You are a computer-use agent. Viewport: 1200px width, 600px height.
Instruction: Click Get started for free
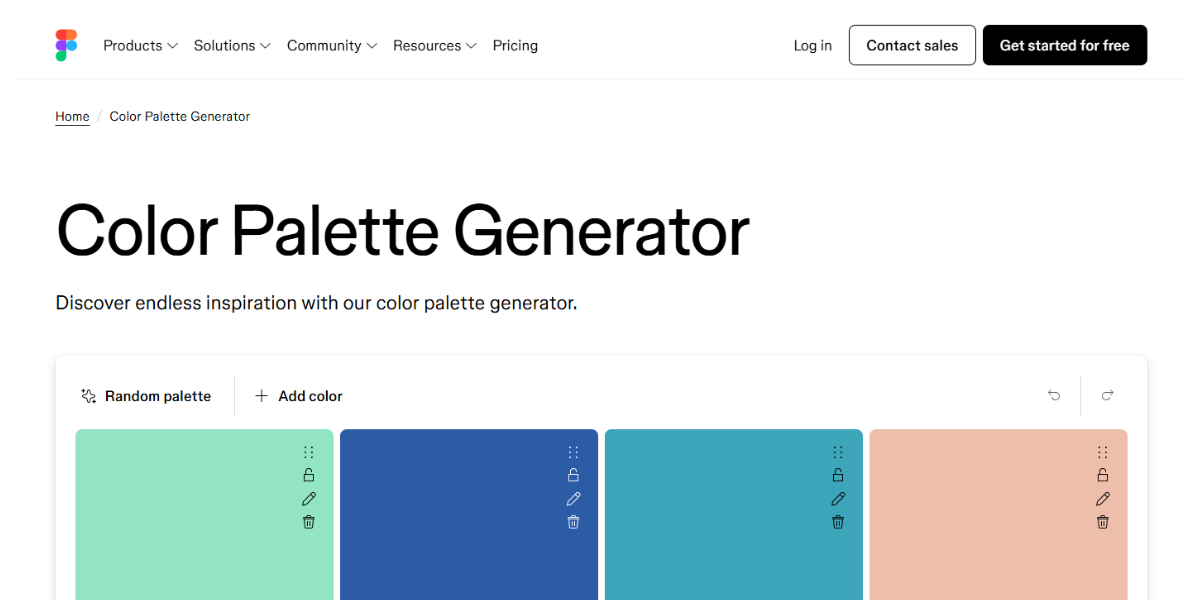tap(1064, 45)
